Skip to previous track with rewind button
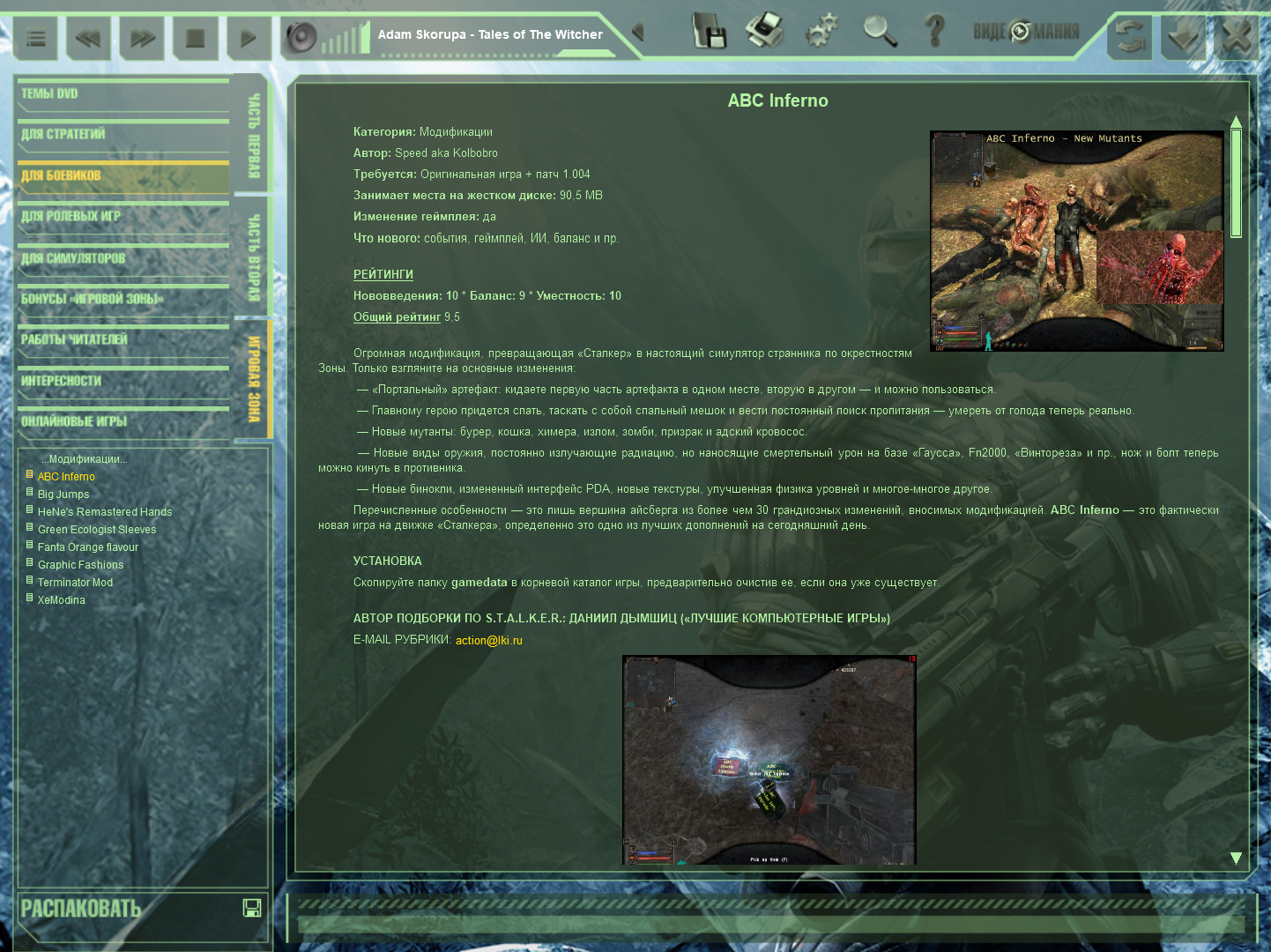The width and height of the screenshot is (1271, 952). (x=87, y=39)
